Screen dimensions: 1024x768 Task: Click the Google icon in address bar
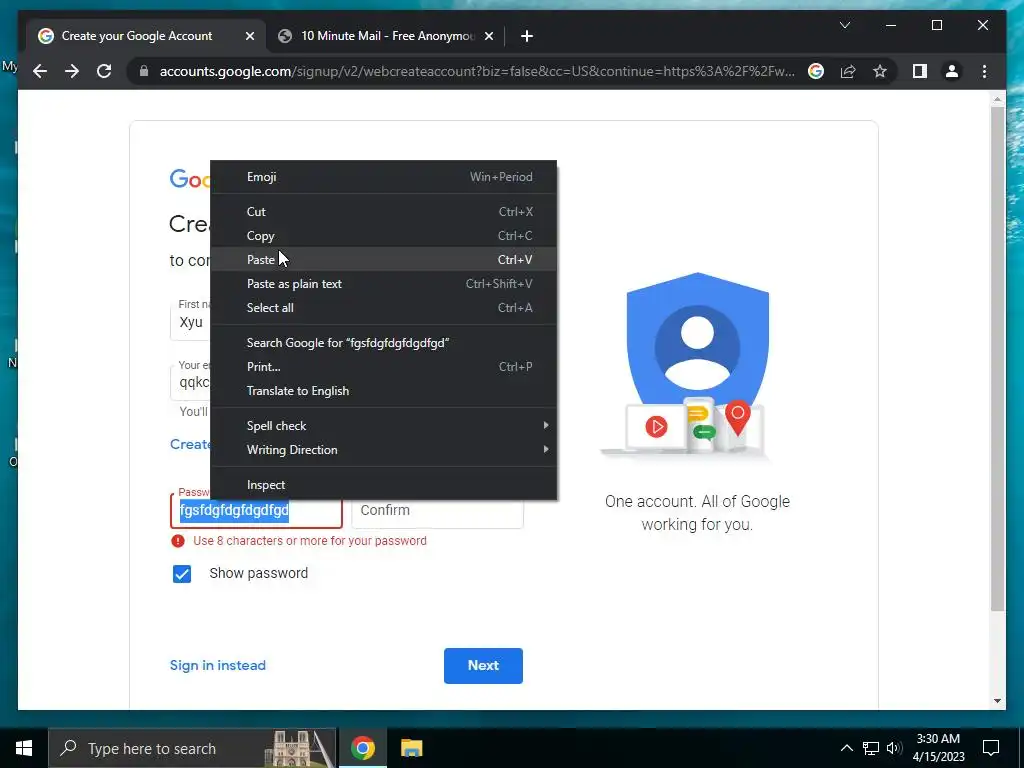[x=816, y=71]
